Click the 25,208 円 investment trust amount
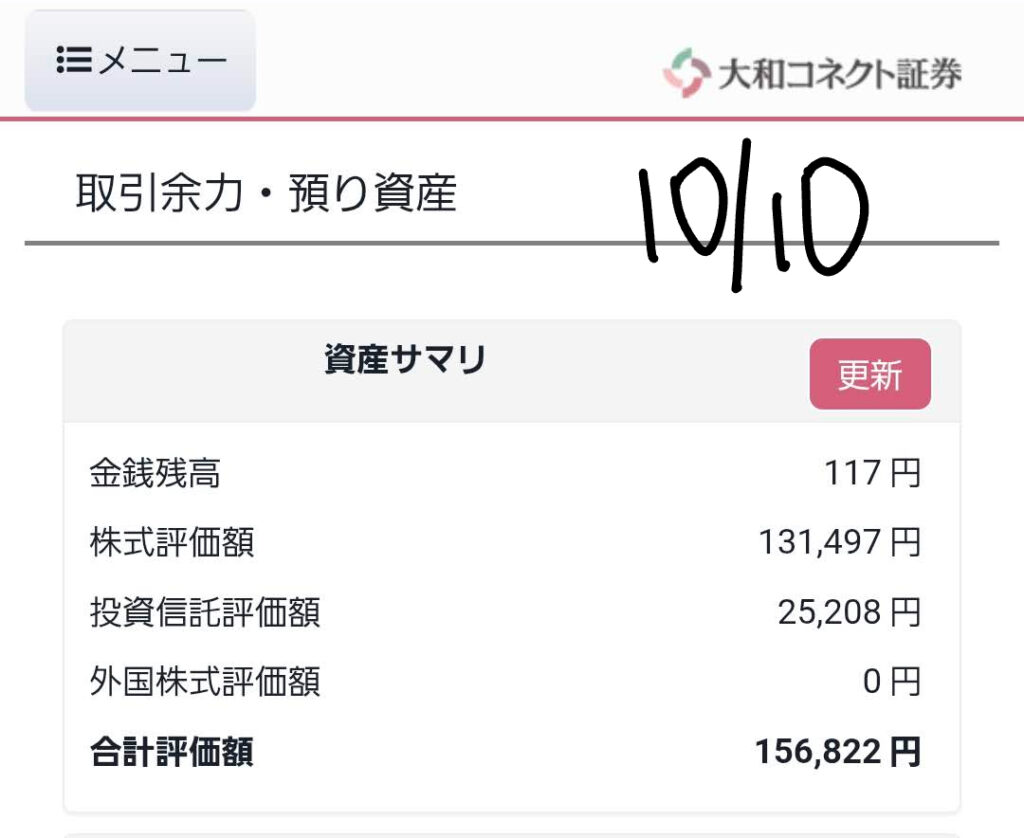The height and width of the screenshot is (838, 1024). [x=849, y=612]
